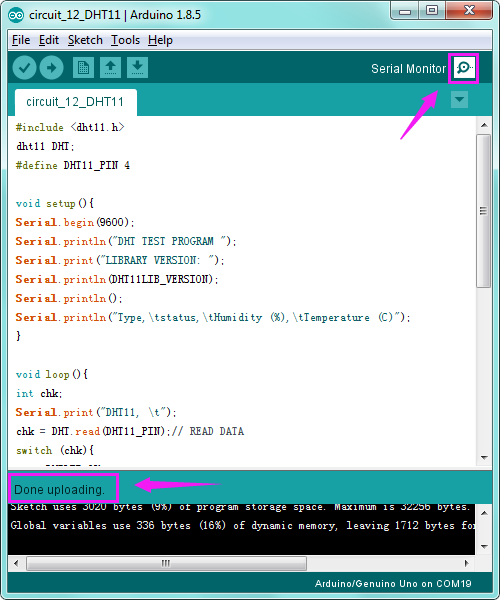This screenshot has height=600, width=500.
Task: Click console scrollbar down arrow
Action: pos(484,546)
